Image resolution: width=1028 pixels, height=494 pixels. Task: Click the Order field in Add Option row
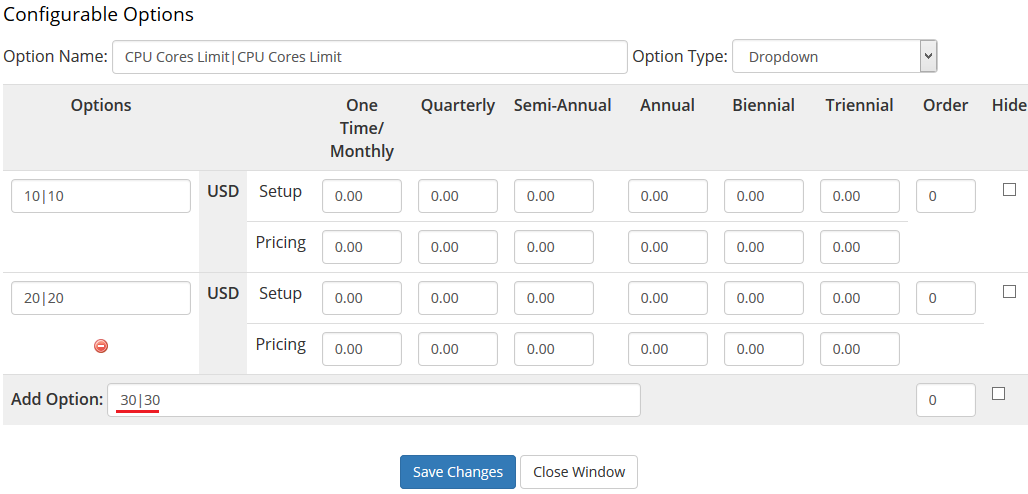945,400
